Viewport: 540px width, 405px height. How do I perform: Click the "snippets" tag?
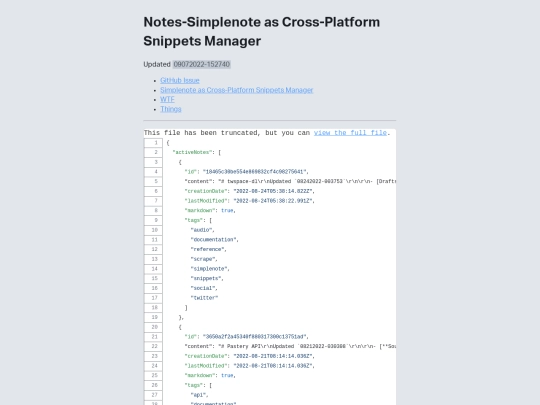click(206, 278)
